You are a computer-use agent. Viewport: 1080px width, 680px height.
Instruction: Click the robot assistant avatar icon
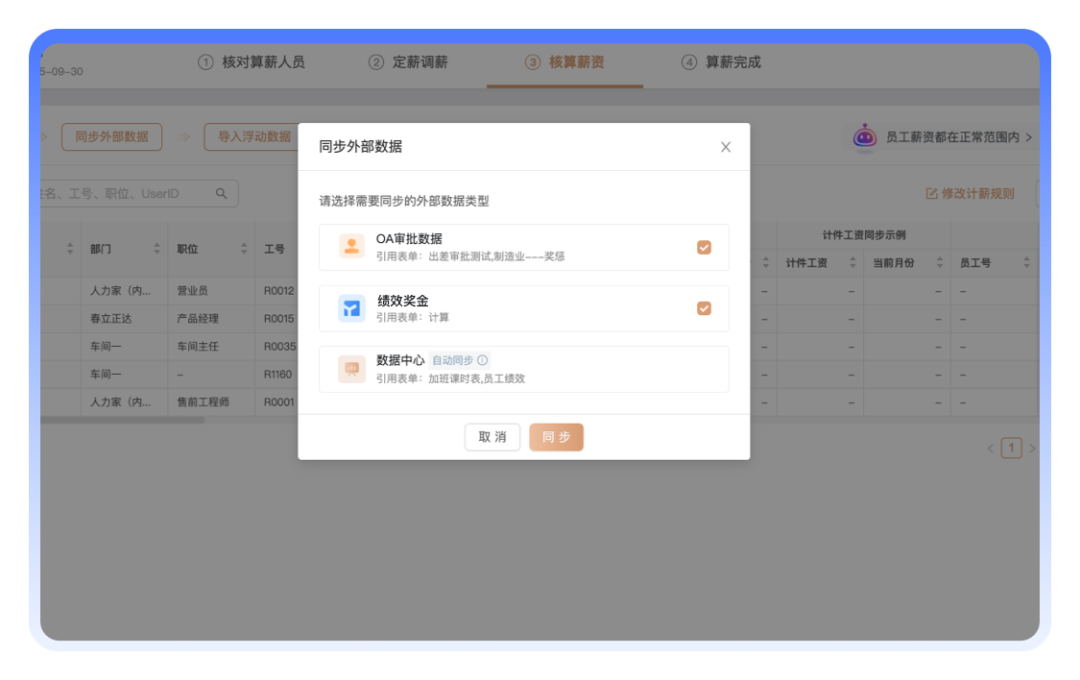pos(865,137)
